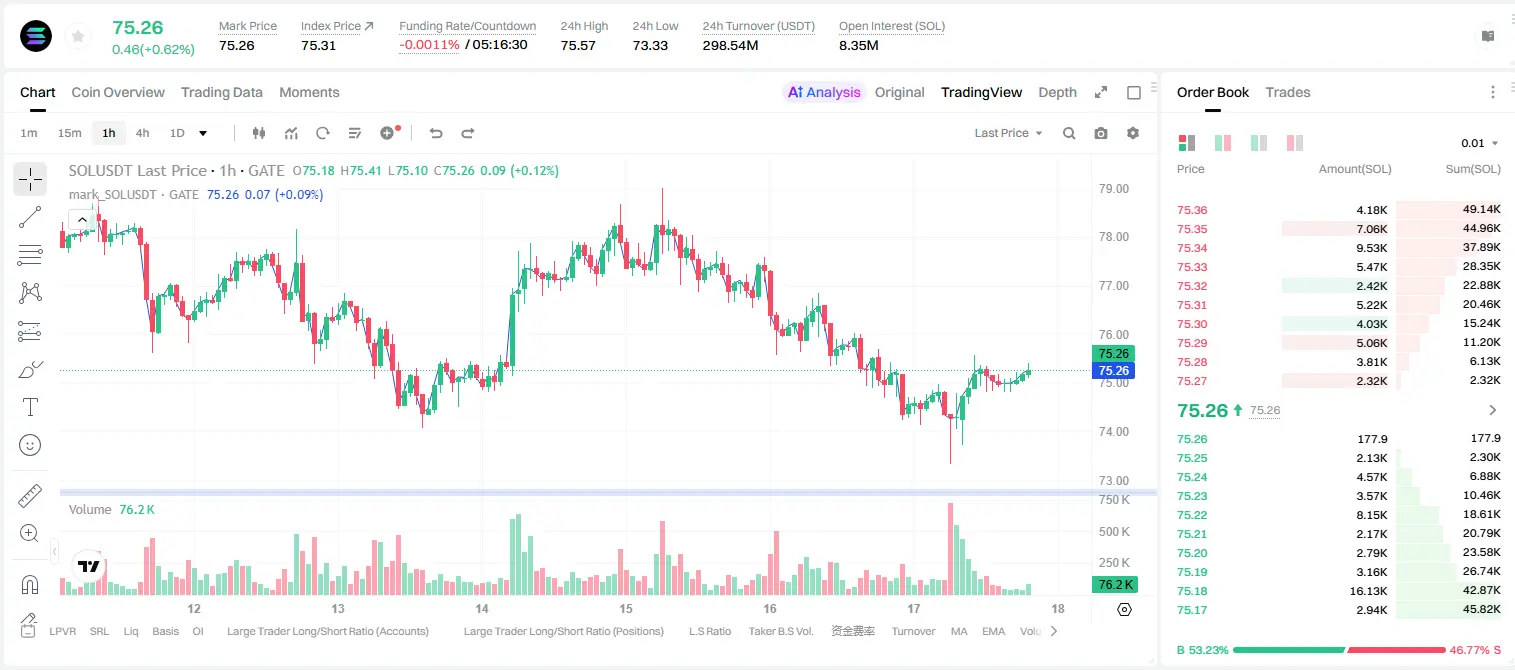
Task: Open the Coin Overview tab
Action: pos(118,92)
